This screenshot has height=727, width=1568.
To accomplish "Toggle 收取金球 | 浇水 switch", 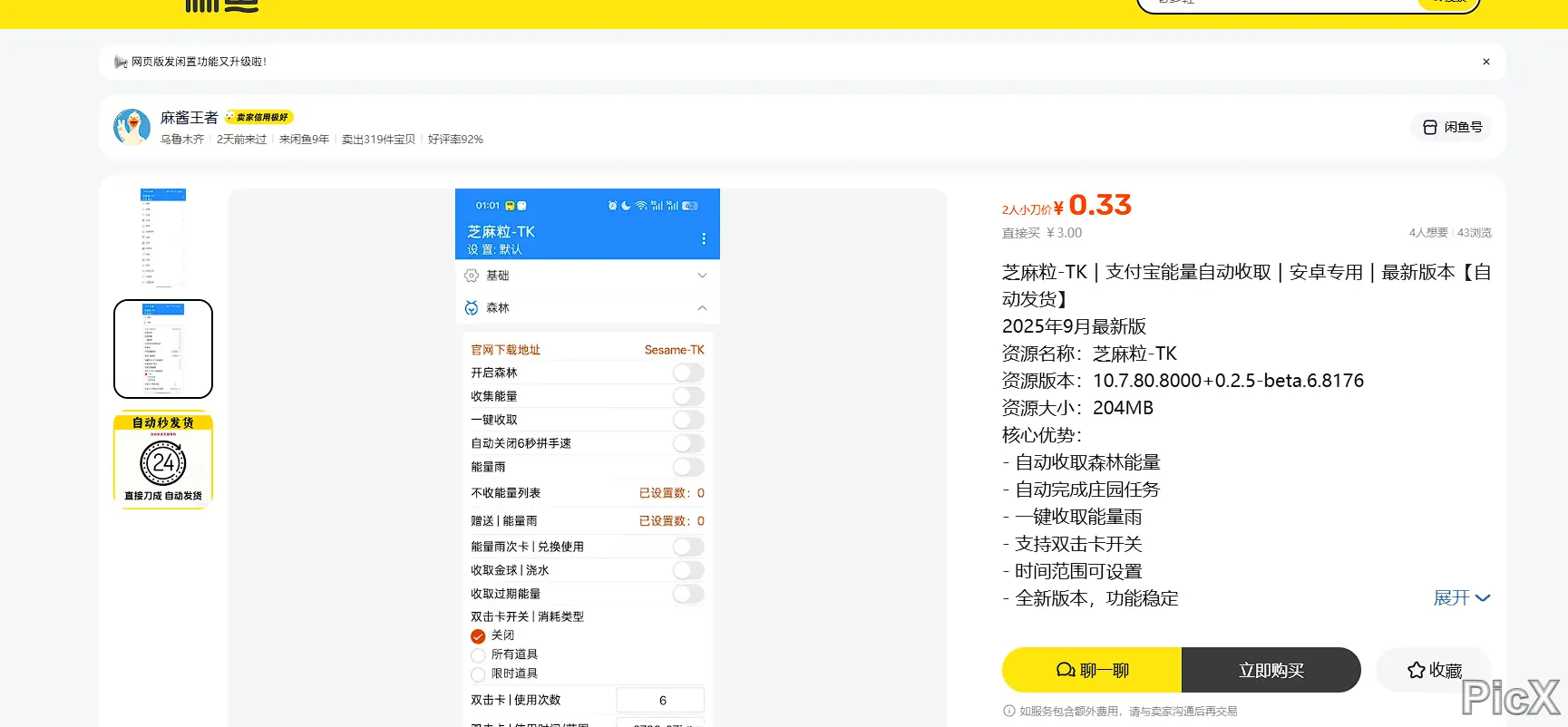I will (x=688, y=570).
